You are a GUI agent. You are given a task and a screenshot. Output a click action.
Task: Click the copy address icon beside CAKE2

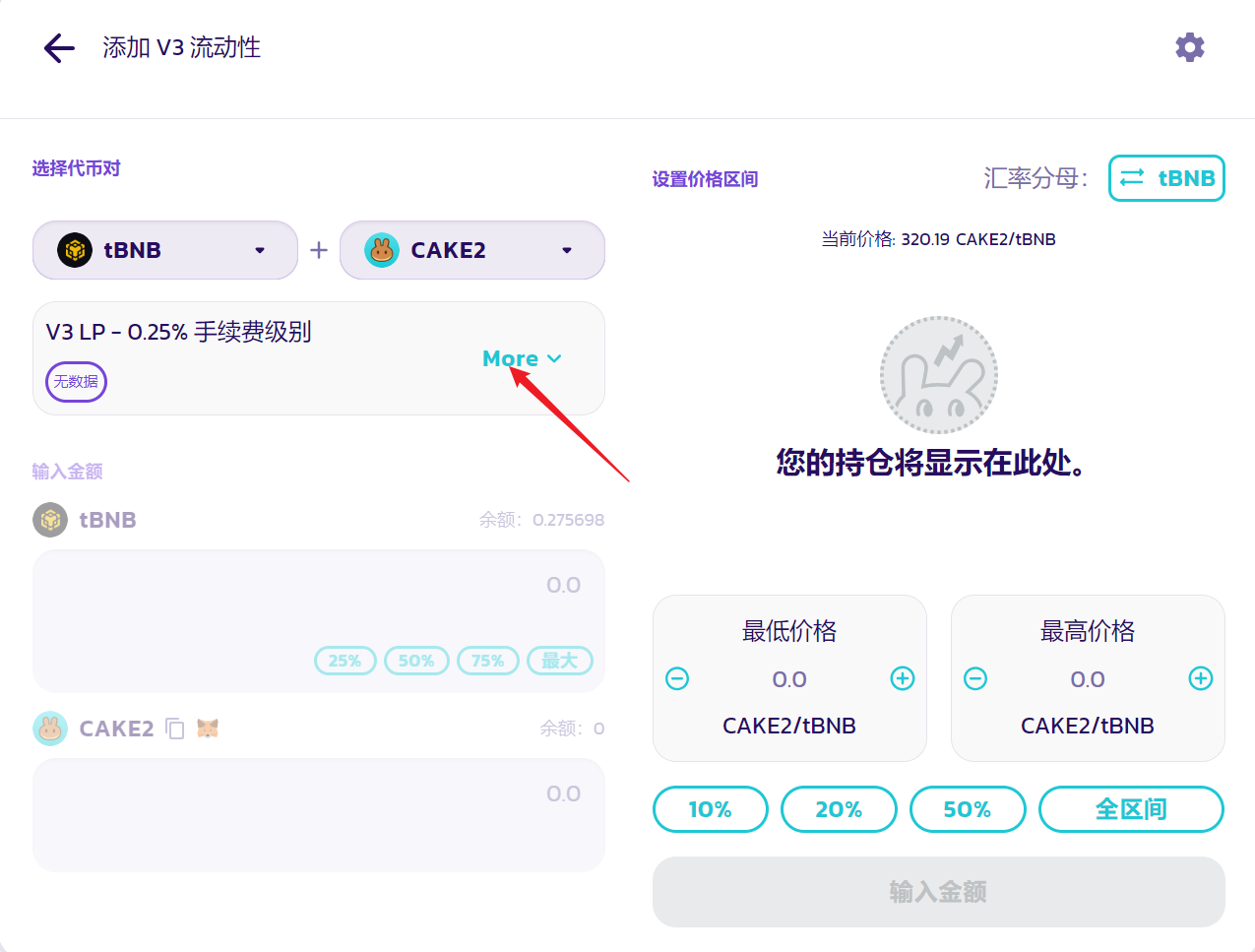(175, 729)
